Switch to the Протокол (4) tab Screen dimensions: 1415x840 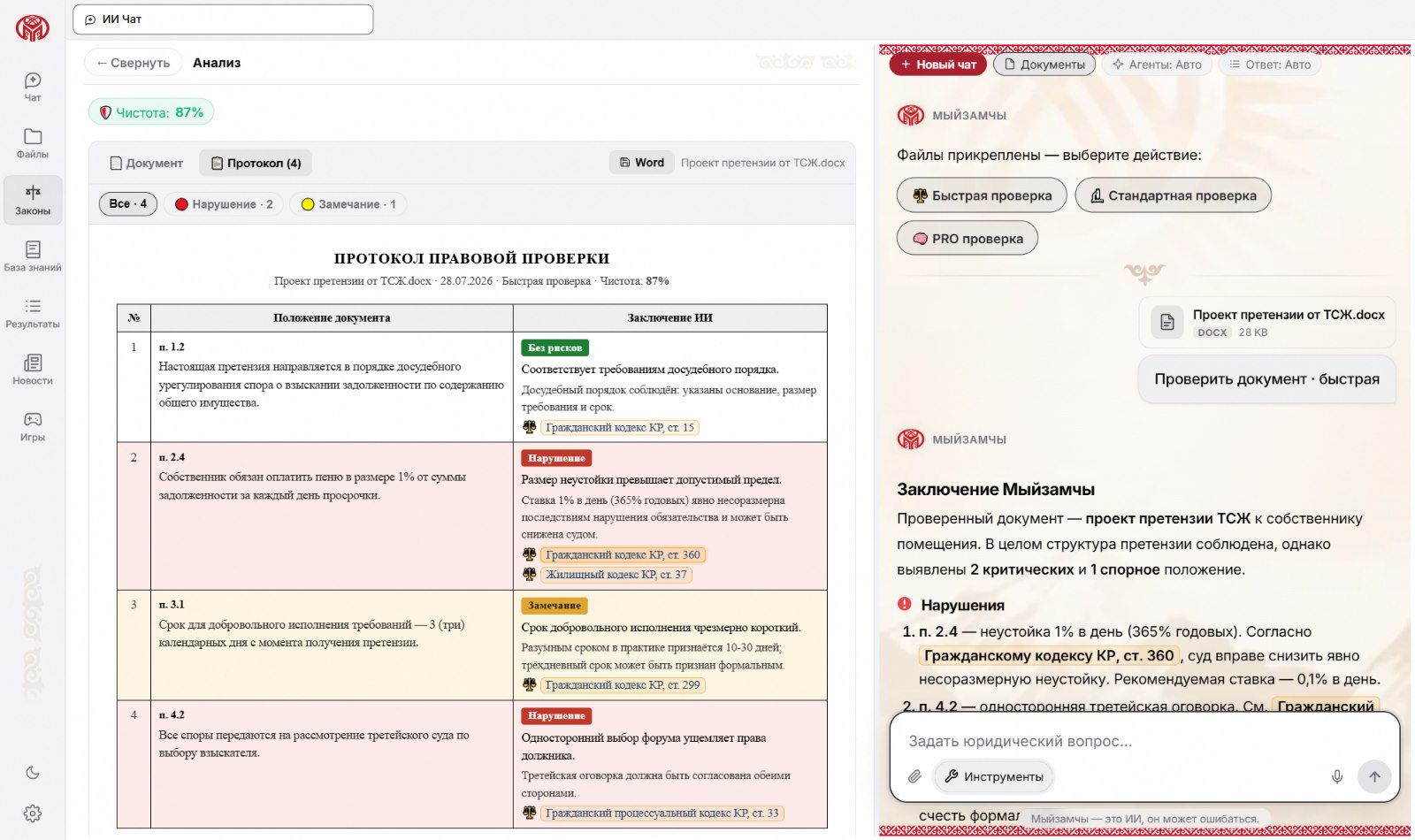[256, 163]
